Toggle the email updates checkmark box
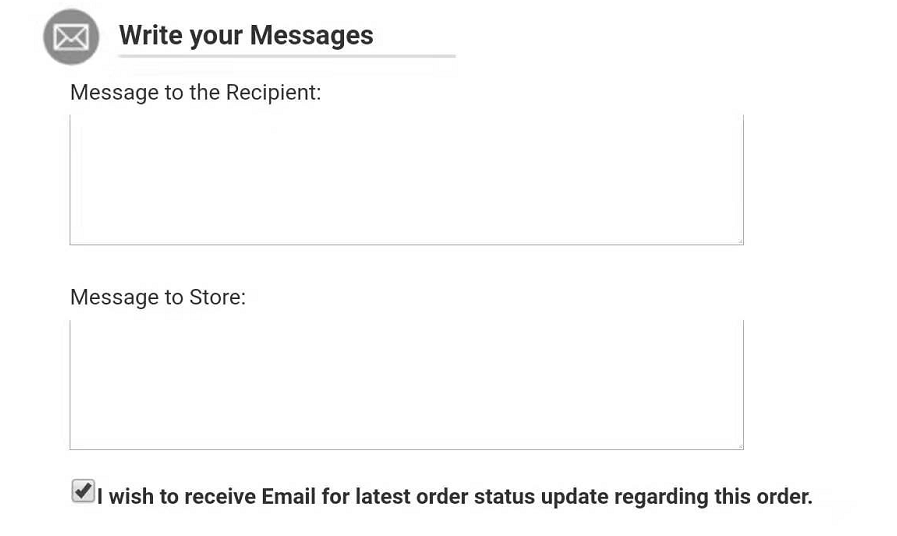This screenshot has height=536, width=897. (83, 491)
